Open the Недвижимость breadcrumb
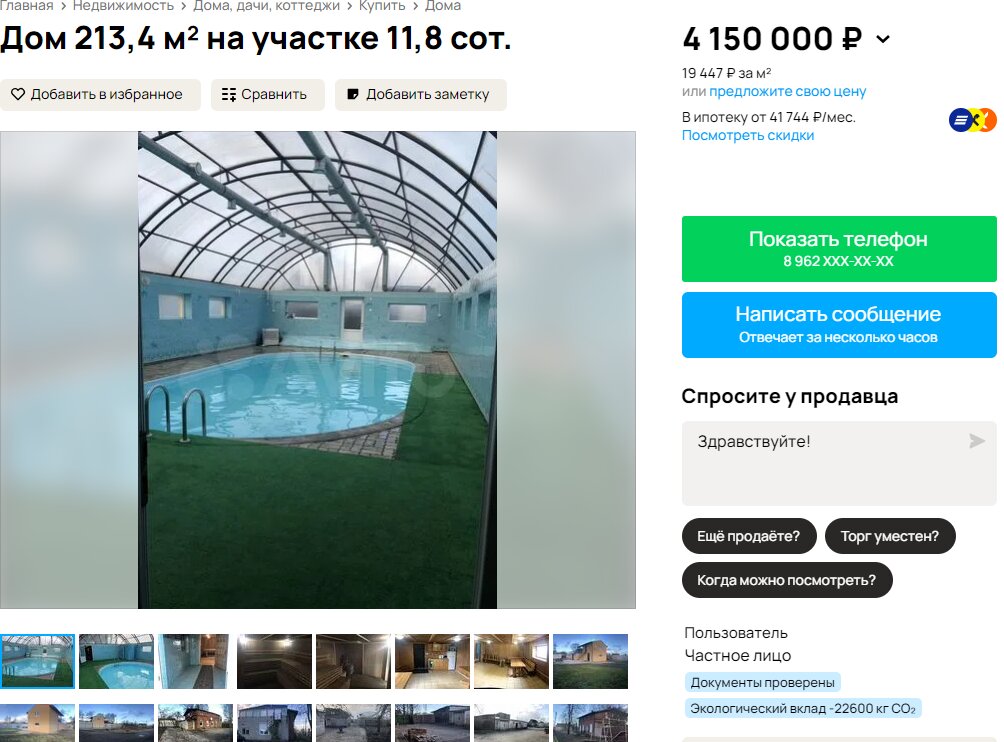The width and height of the screenshot is (1004, 742). tap(124, 6)
